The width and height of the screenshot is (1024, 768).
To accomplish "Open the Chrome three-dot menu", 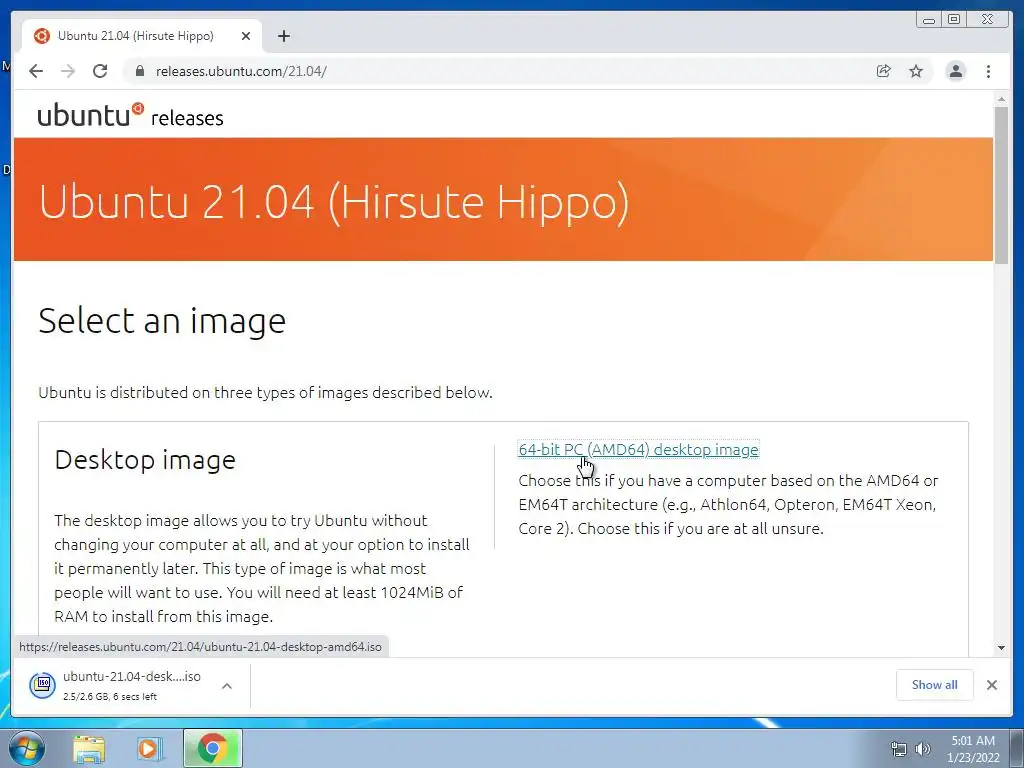I will 988,71.
